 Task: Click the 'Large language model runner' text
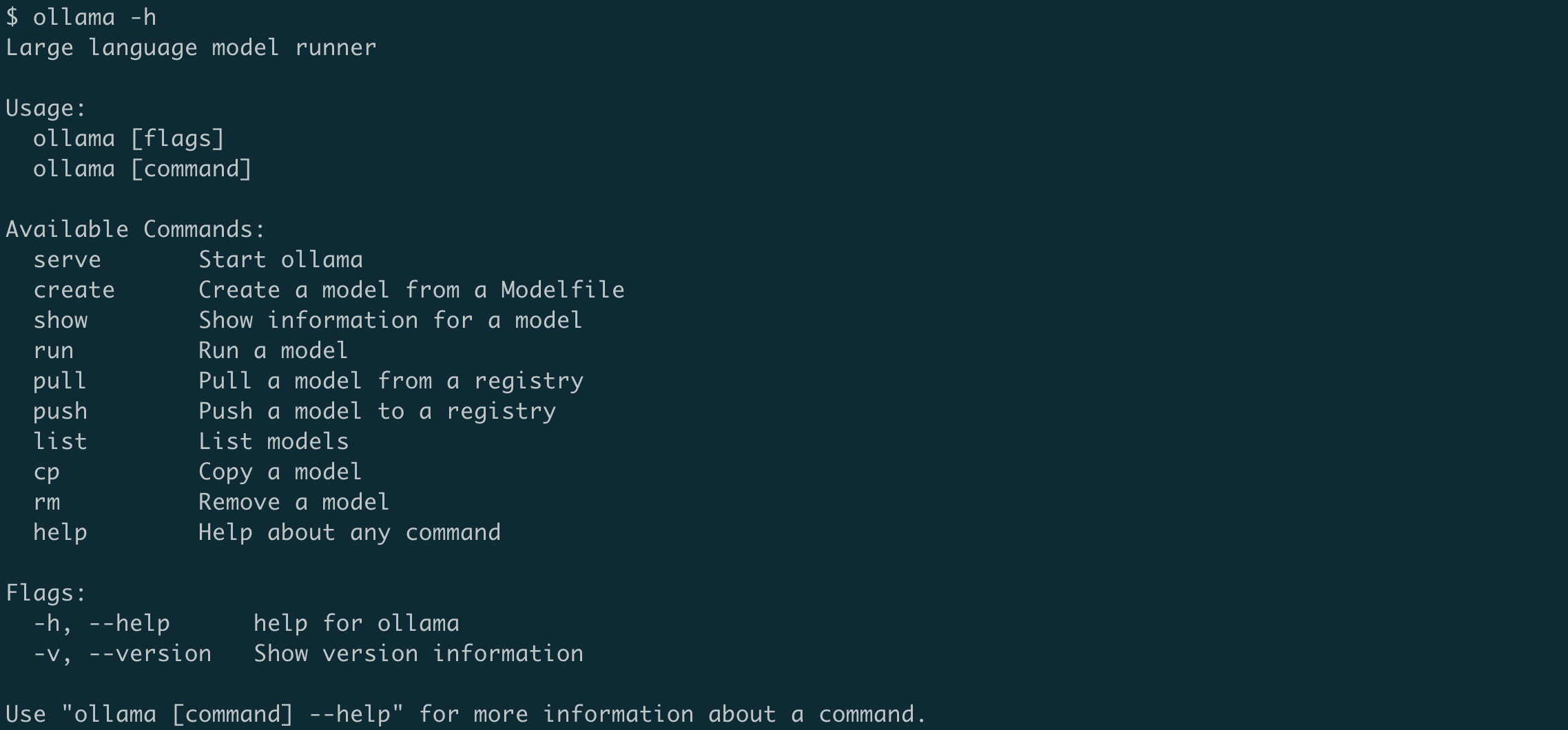coord(191,48)
